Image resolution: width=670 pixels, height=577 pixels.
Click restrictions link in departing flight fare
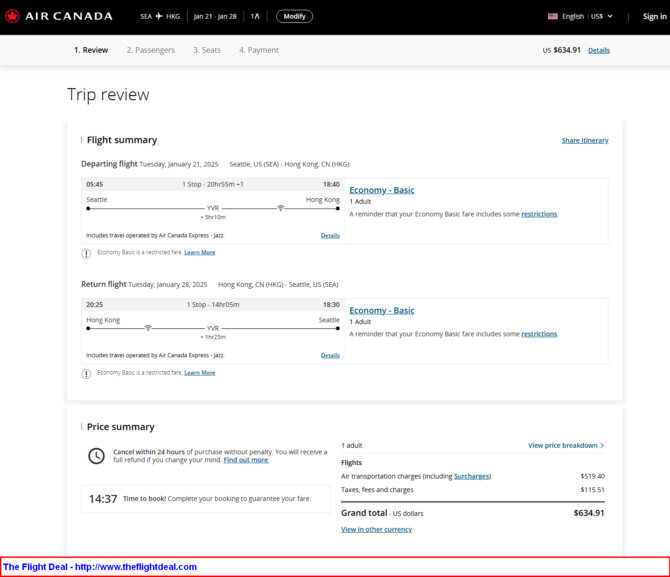tap(539, 214)
